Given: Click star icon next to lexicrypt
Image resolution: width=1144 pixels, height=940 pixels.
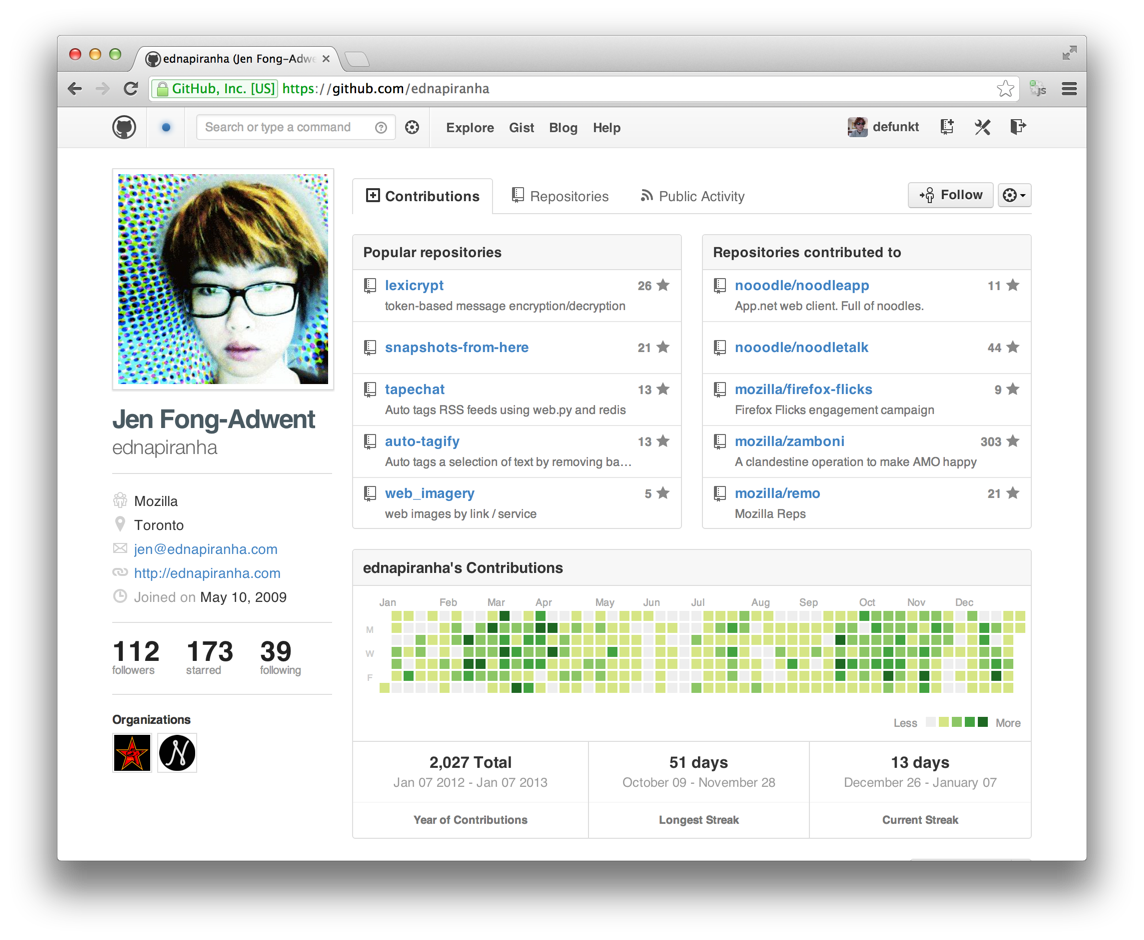Looking at the screenshot, I should (x=662, y=285).
